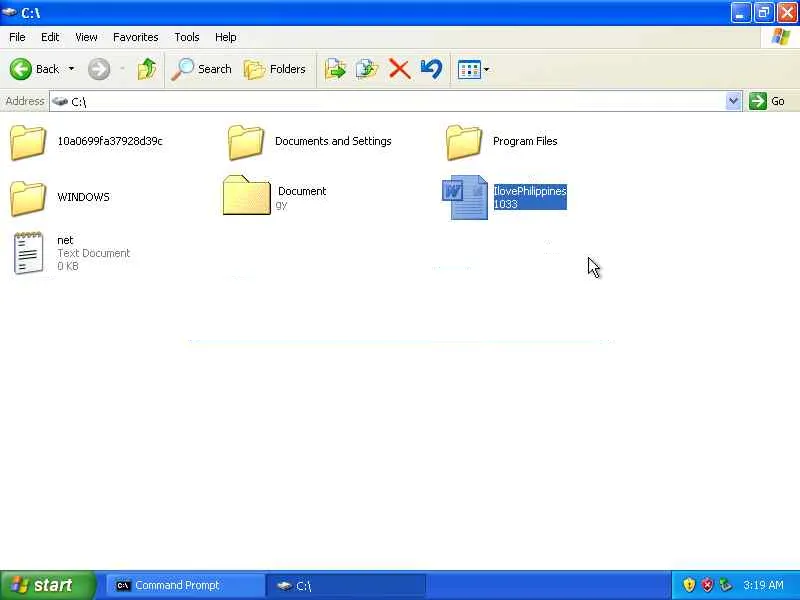
Task: Click the 3:19 AM taskbar clock
Action: click(x=763, y=585)
